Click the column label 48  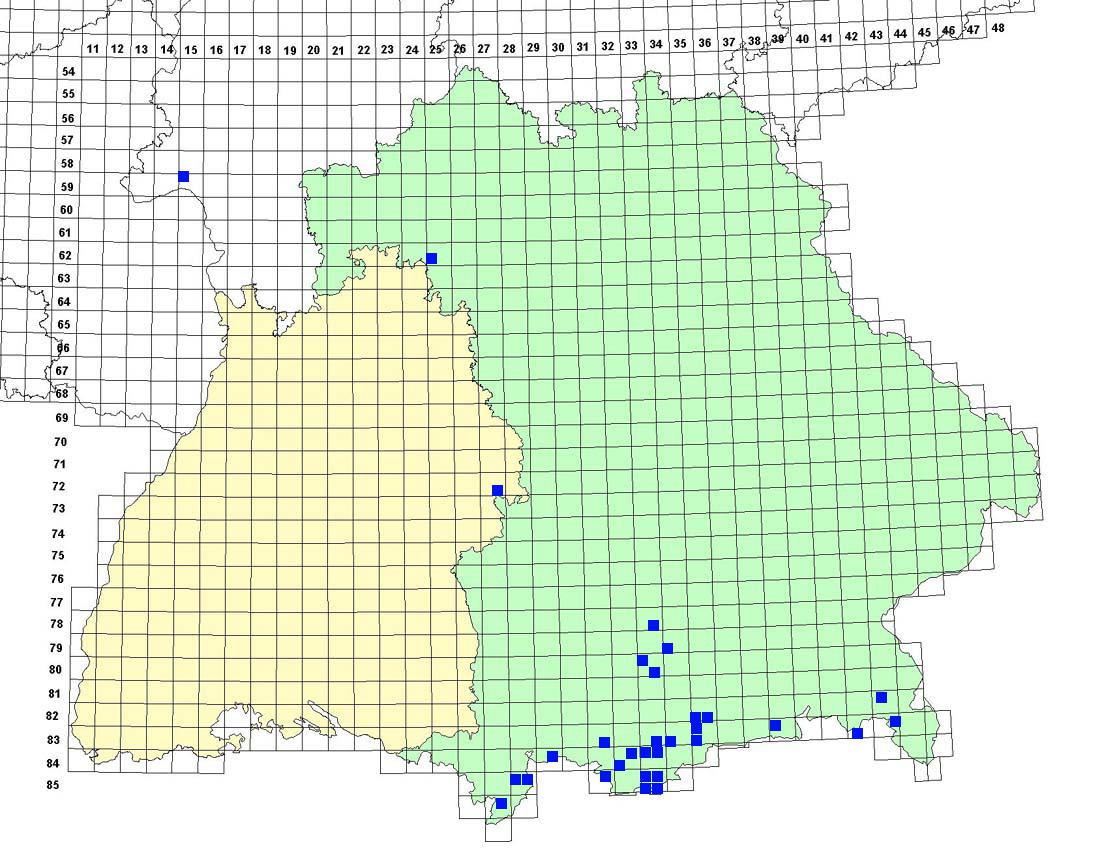click(x=997, y=28)
